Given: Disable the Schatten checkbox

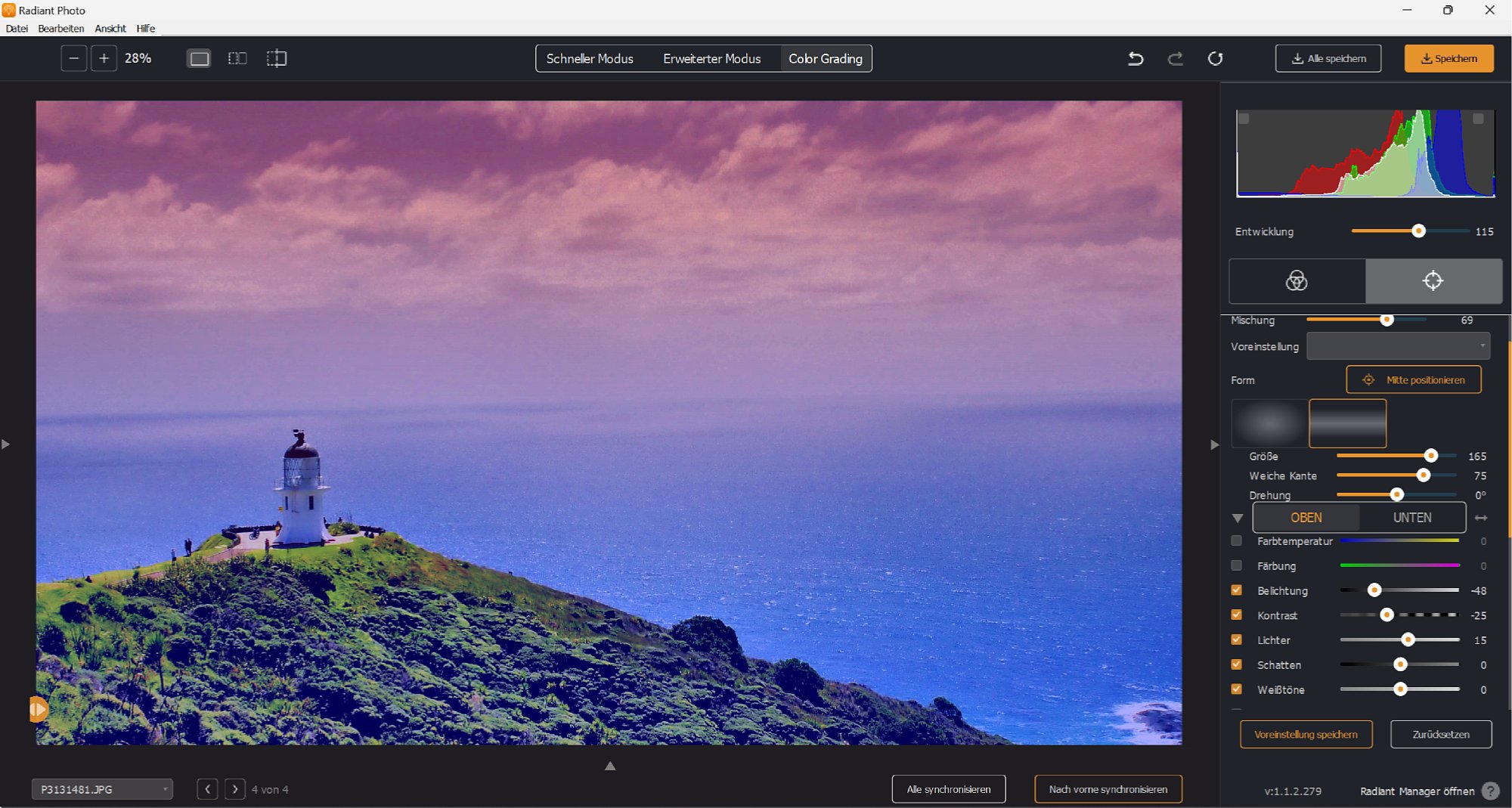Looking at the screenshot, I should tap(1236, 664).
